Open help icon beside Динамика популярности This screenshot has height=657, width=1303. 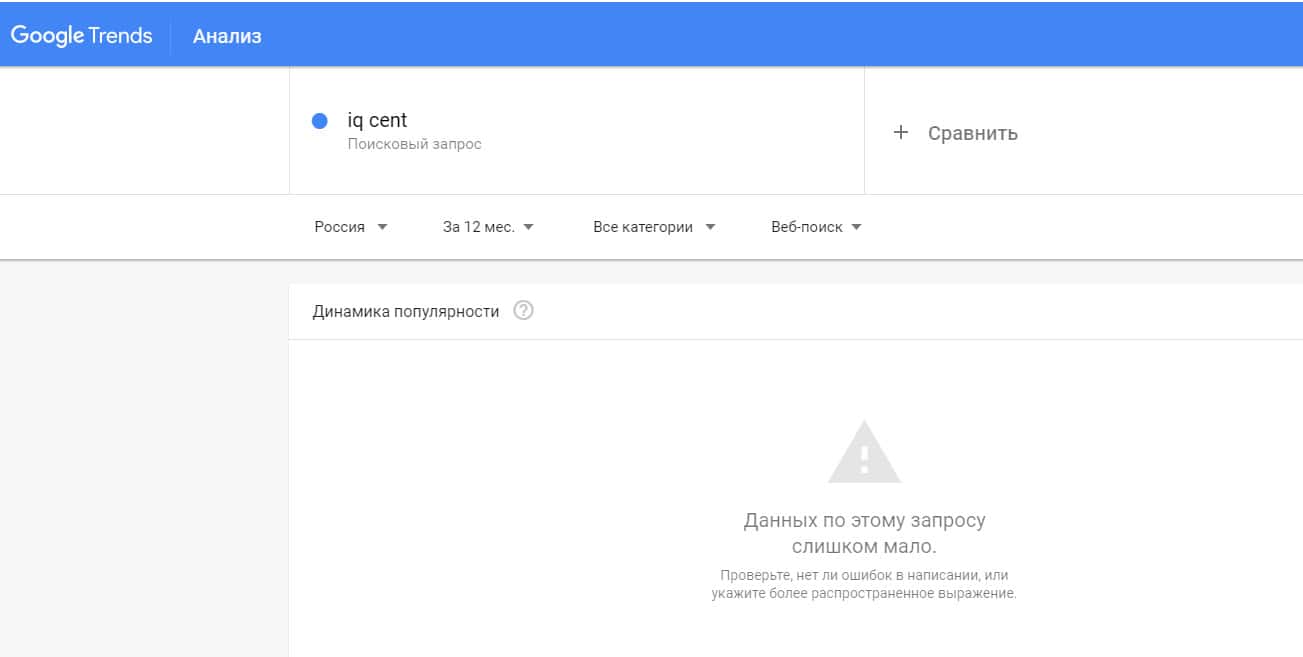pyautogui.click(x=523, y=311)
